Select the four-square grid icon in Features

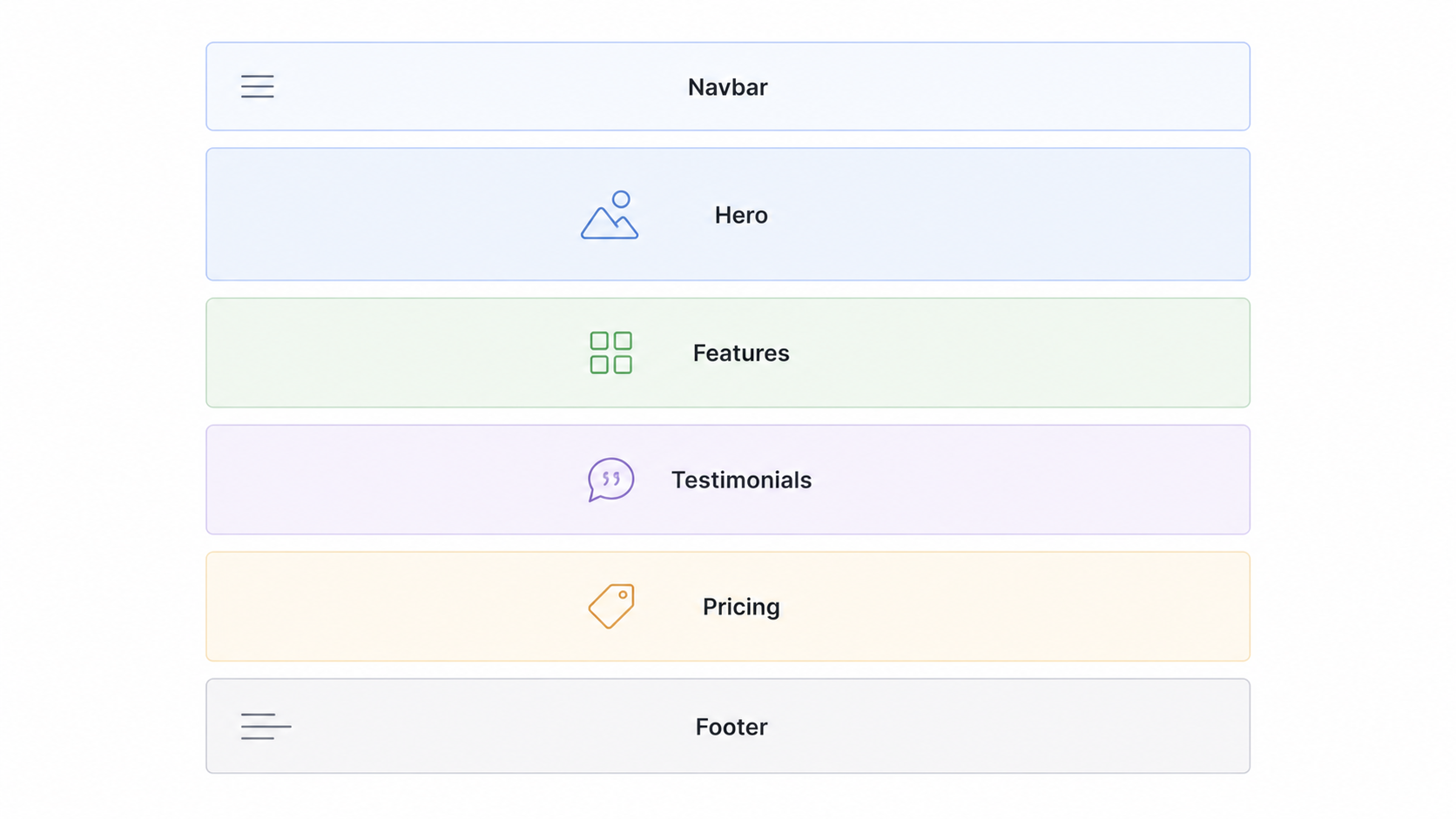(610, 352)
